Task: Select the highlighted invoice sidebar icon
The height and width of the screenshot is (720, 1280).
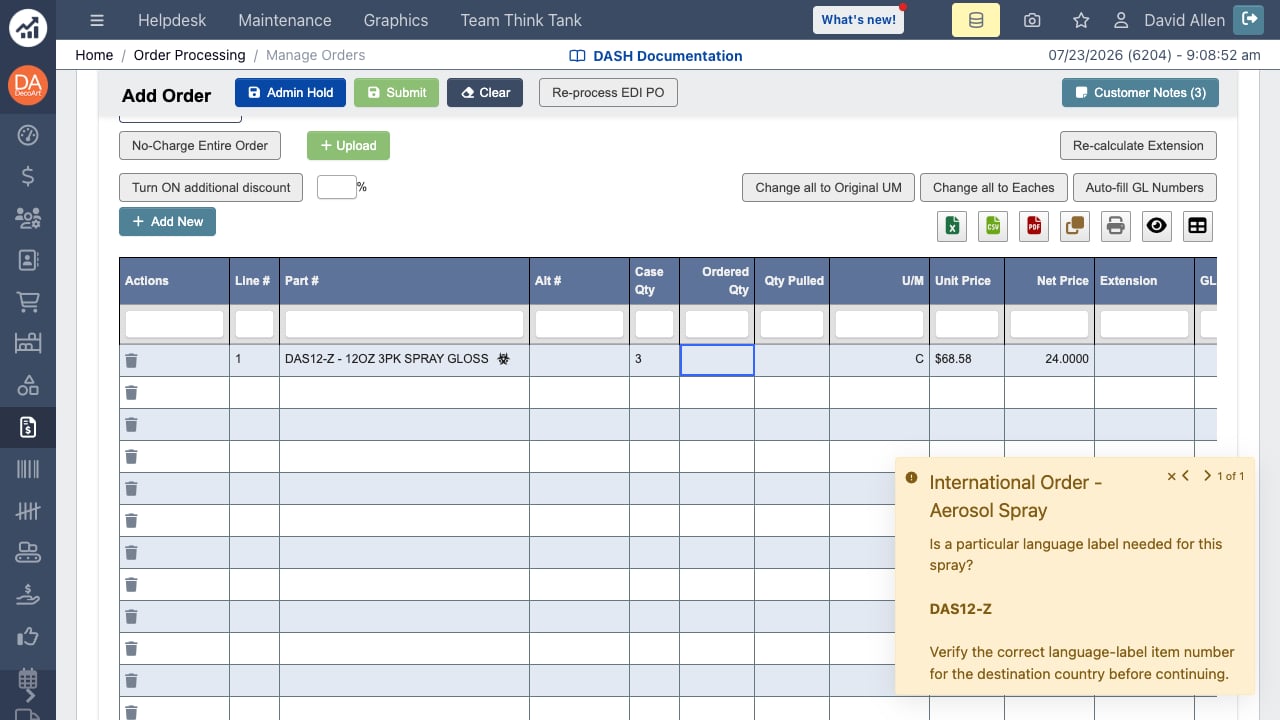Action: click(x=28, y=427)
